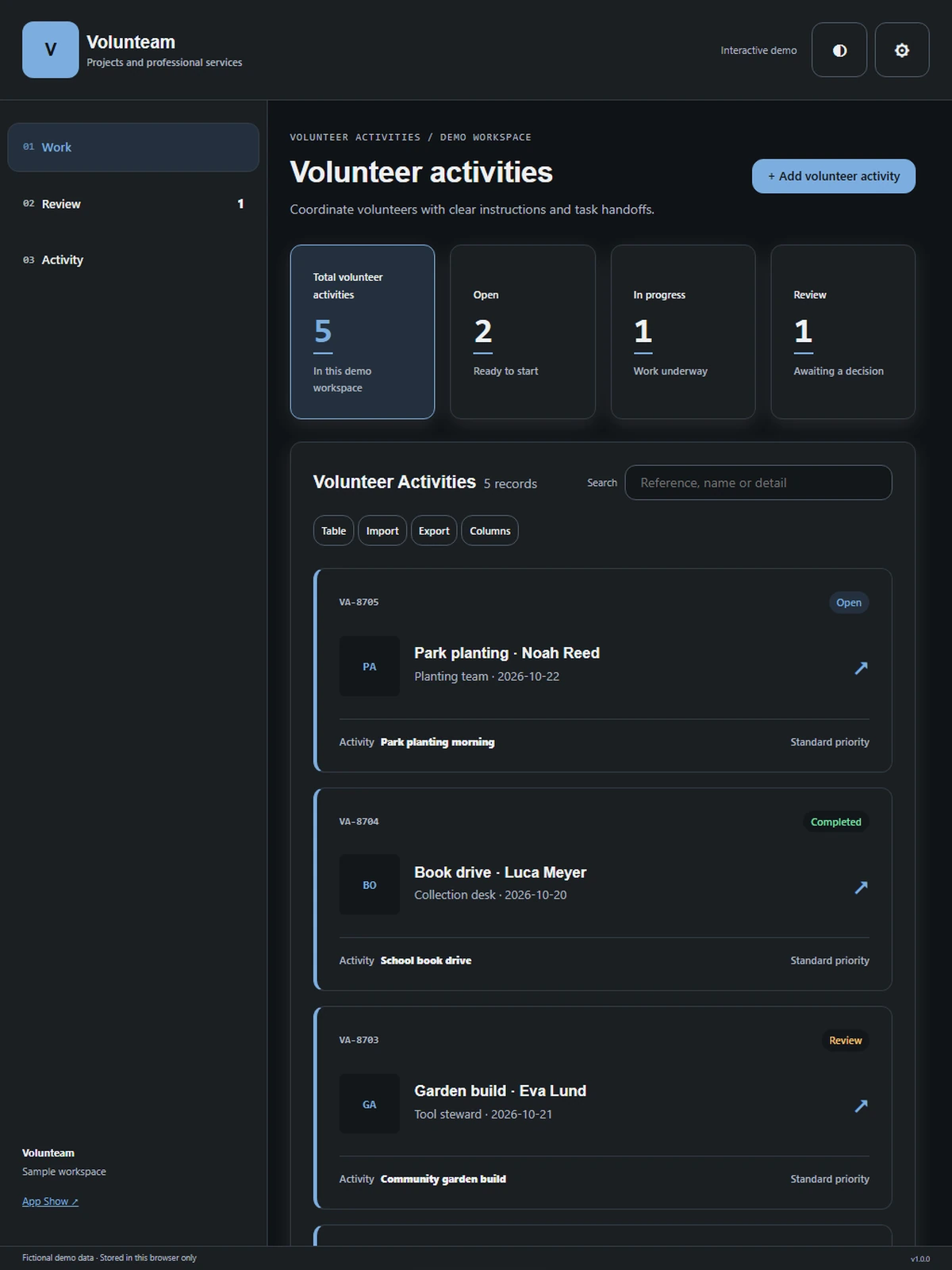The width and height of the screenshot is (952, 1270).
Task: Click the Garden build · Eva Lund title
Action: coord(500,1091)
